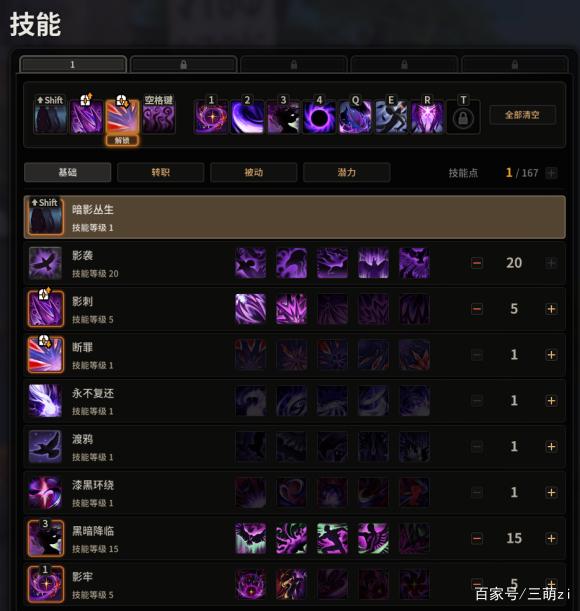Select the 暗影丛生 skill row
580x611 pixels.
pos(295,217)
